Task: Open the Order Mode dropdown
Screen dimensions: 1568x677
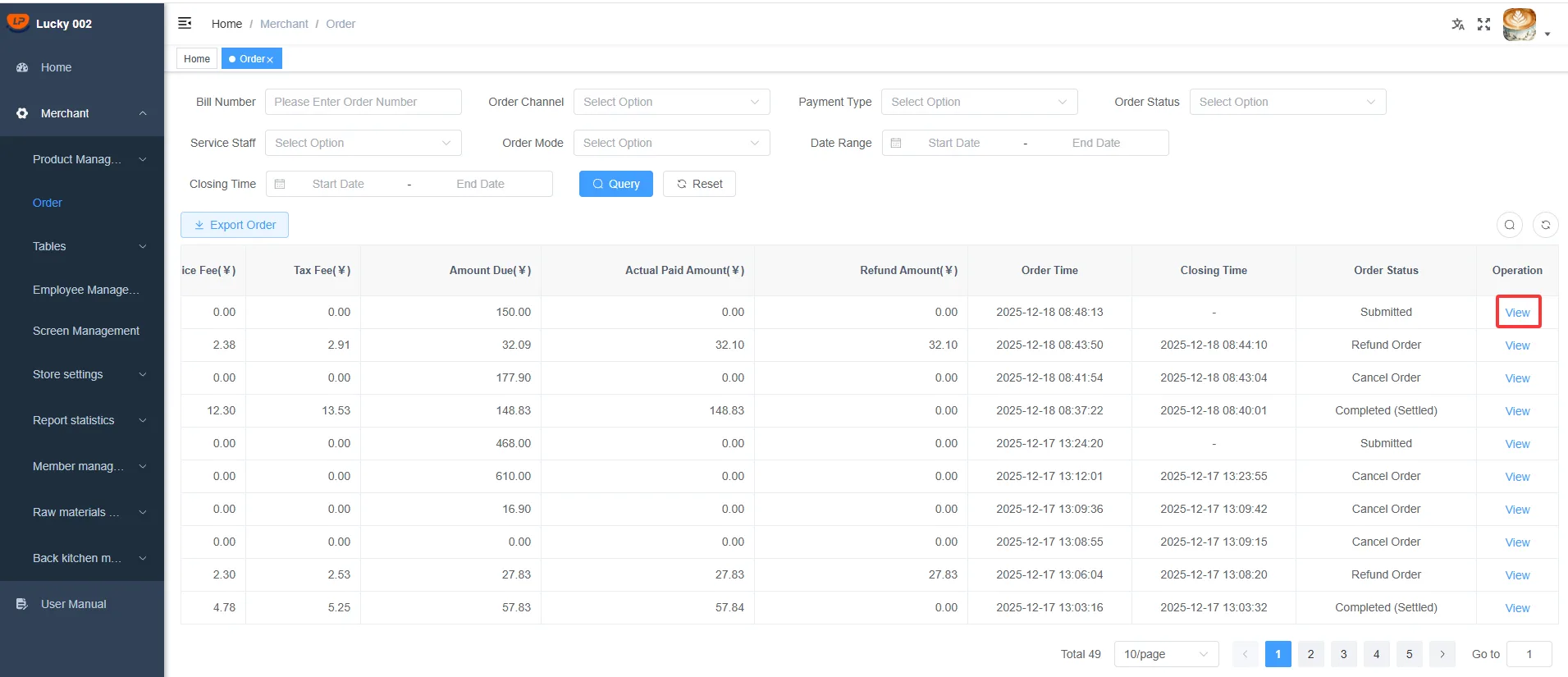Action: [672, 143]
